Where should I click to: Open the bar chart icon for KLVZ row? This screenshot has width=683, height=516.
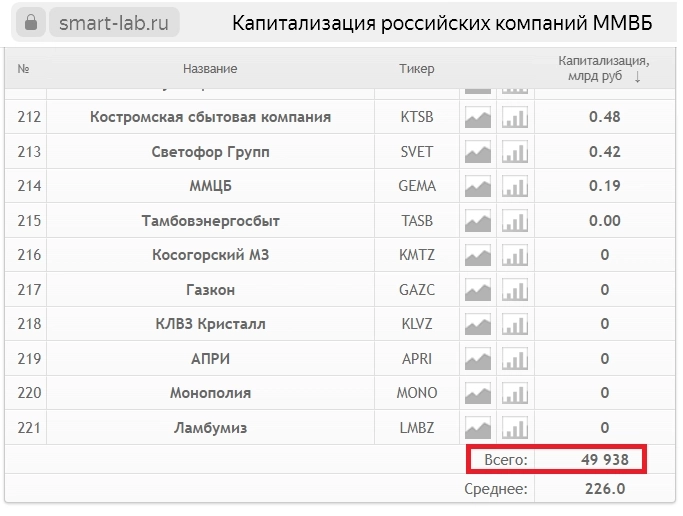514,324
